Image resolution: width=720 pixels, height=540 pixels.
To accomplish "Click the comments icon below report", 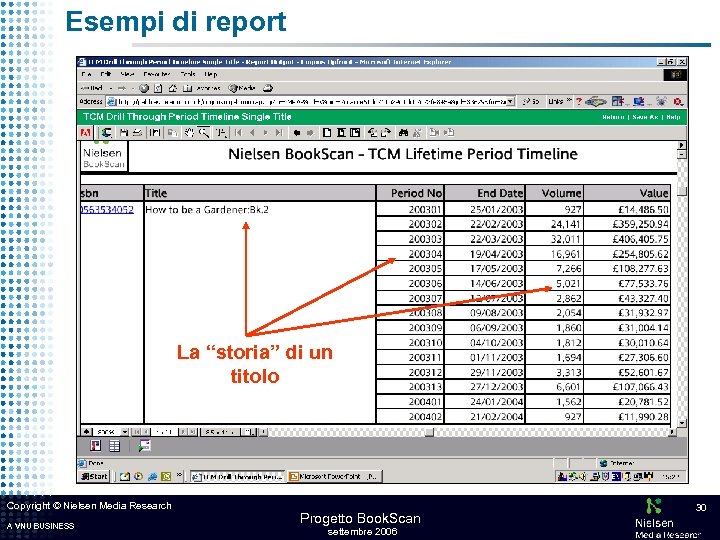I will coord(144,445).
